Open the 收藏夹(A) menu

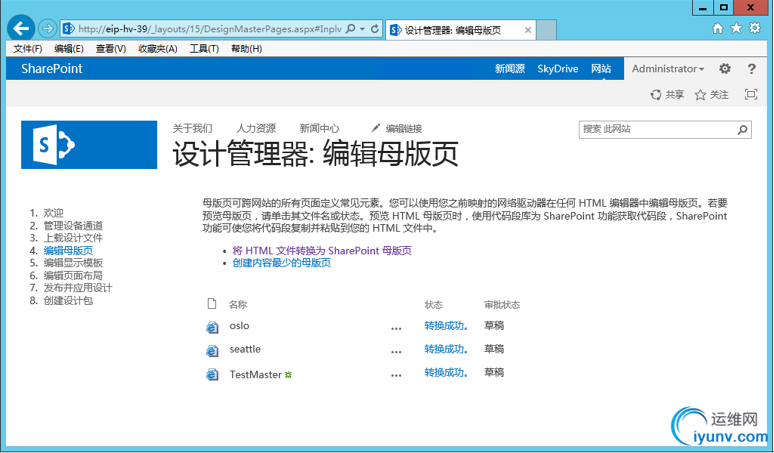pyautogui.click(x=157, y=48)
